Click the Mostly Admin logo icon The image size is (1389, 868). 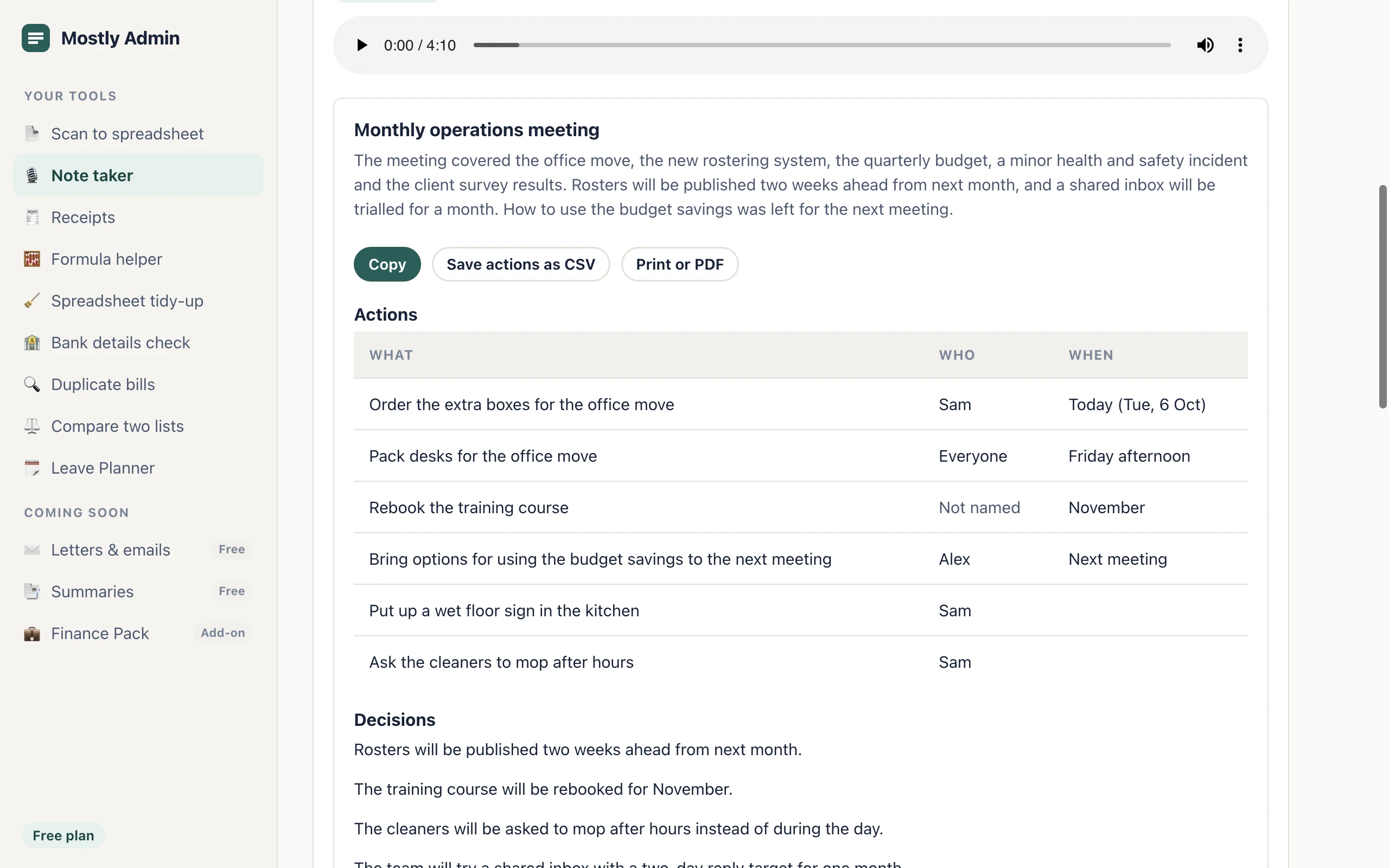pos(36,38)
